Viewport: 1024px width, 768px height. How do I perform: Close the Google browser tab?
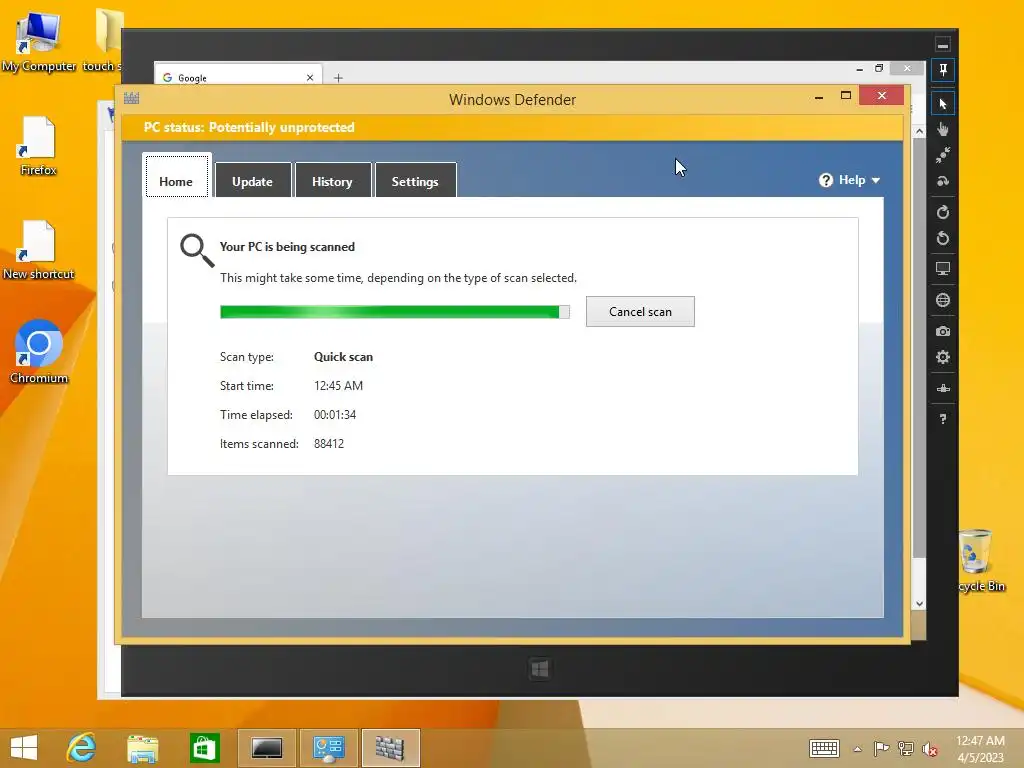click(310, 78)
